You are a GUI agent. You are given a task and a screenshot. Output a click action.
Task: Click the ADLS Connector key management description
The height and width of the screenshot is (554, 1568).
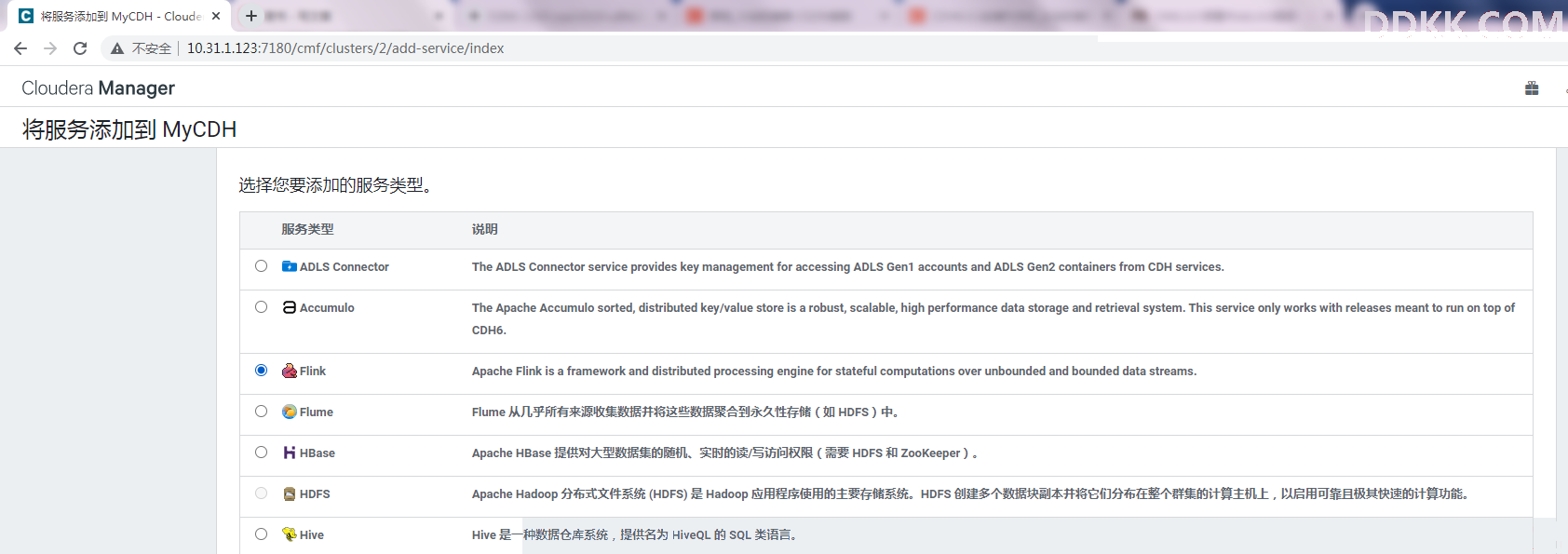pos(848,266)
